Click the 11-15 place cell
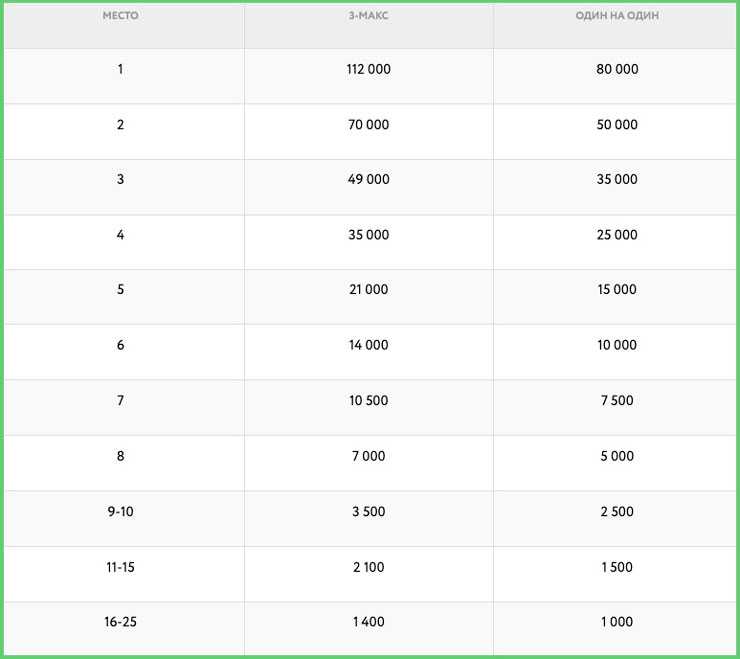The height and width of the screenshot is (659, 740). tap(120, 567)
